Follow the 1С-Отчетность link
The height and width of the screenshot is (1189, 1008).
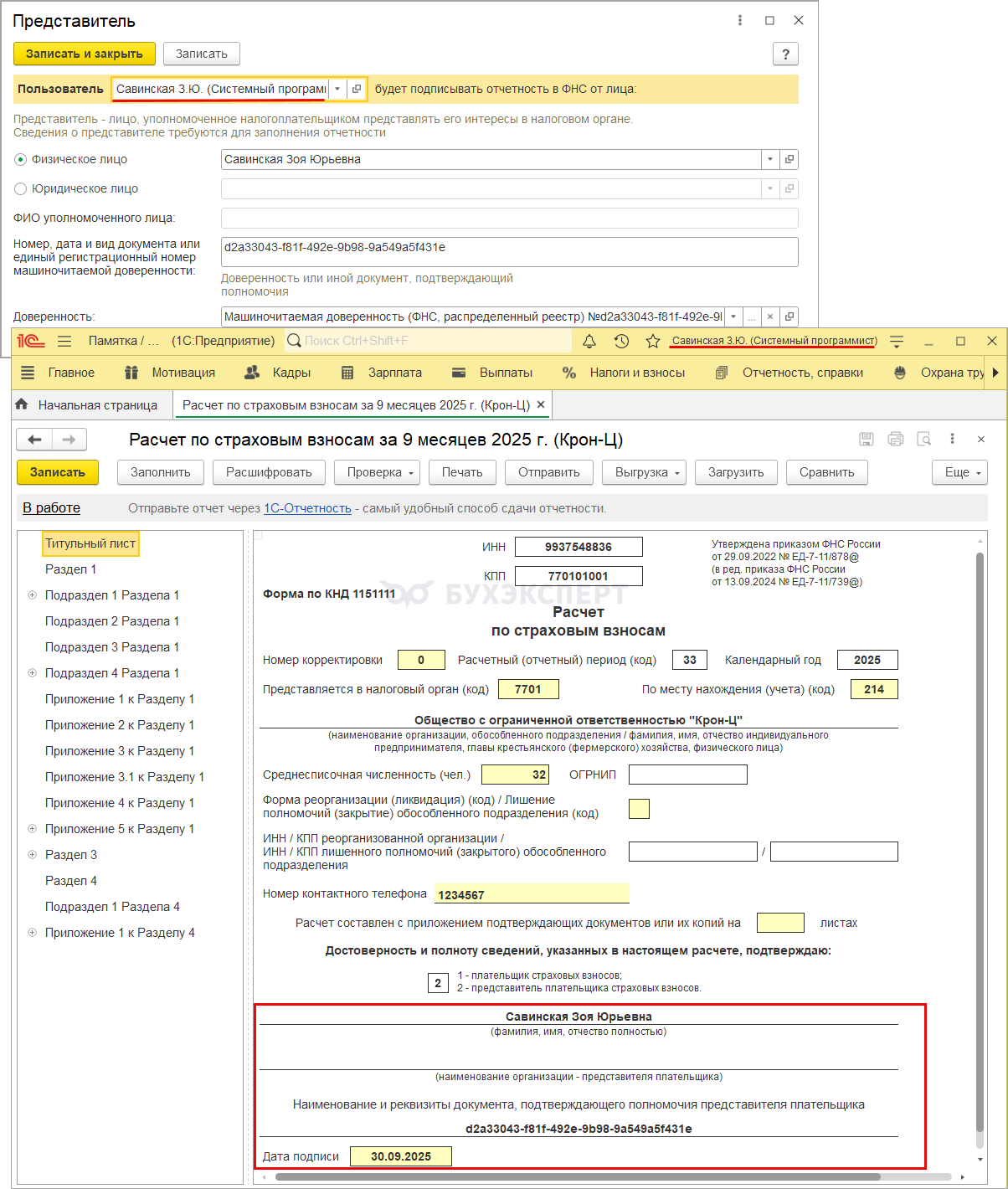pos(307,508)
